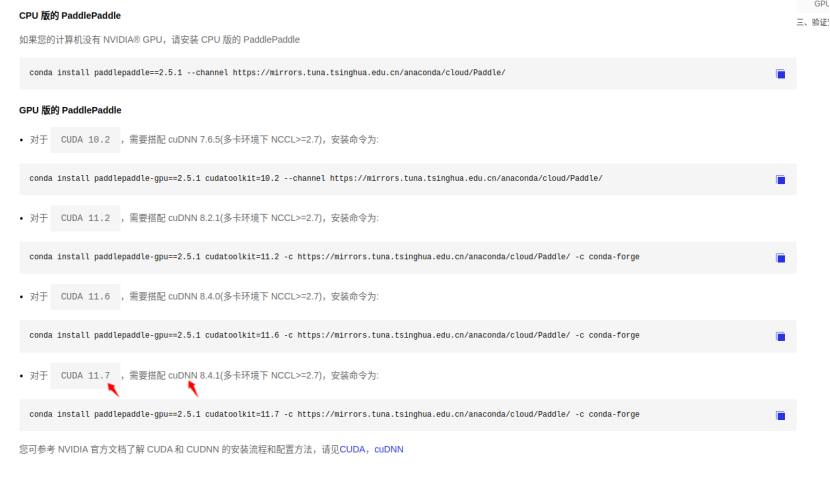This screenshot has width=830, height=479.
Task: Open the cuDNN documentation link
Action: 389,449
